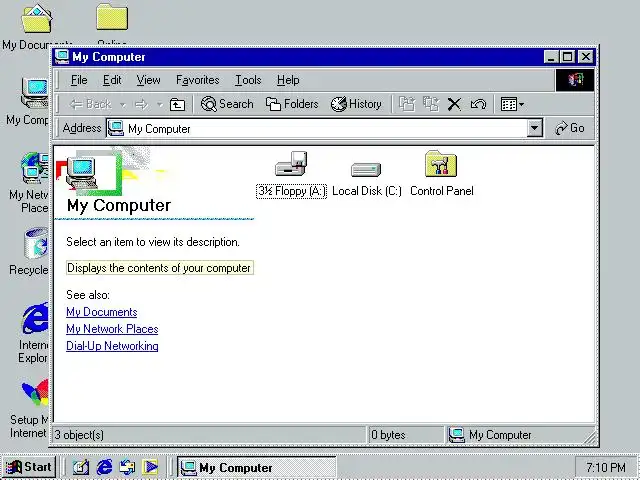Open the History pane
Screen dimensions: 640x480
point(356,104)
